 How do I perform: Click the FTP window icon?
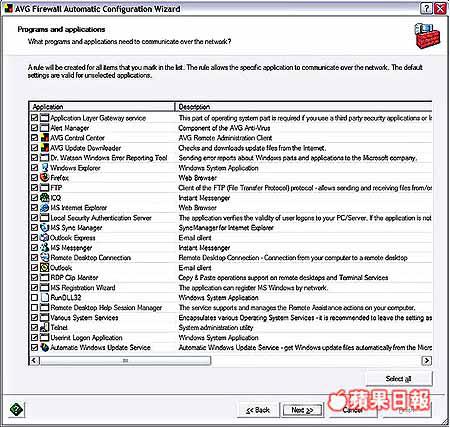(x=44, y=188)
